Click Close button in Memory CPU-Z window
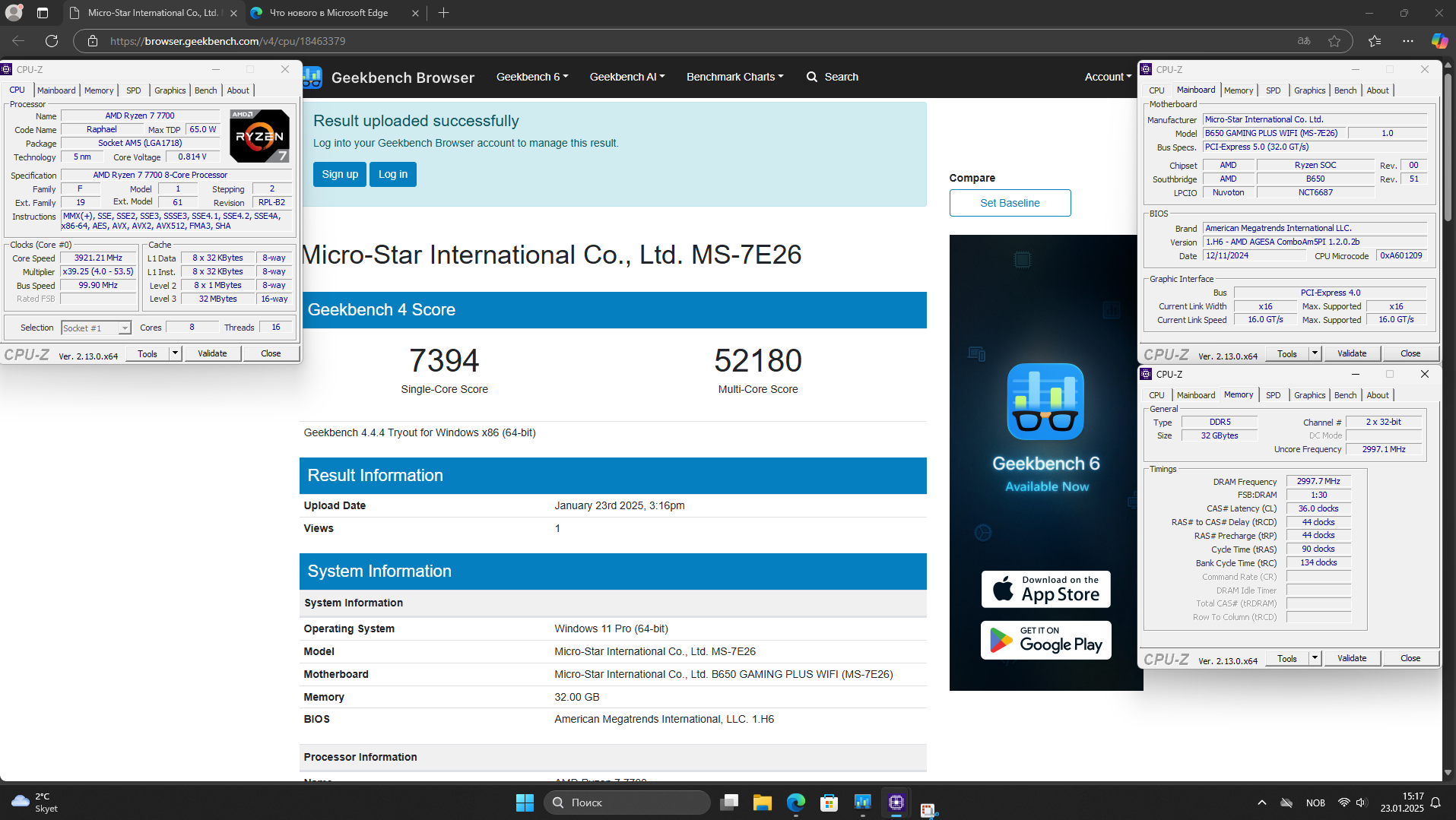The width and height of the screenshot is (1456, 820). click(x=1410, y=658)
